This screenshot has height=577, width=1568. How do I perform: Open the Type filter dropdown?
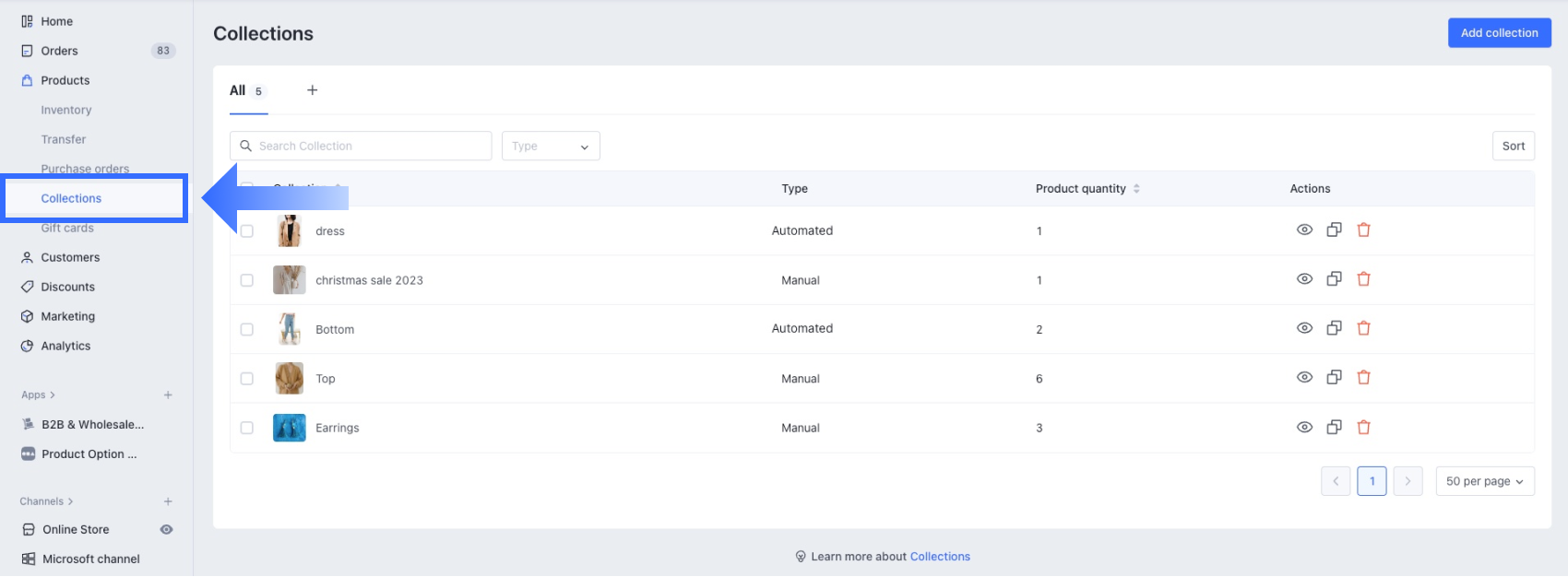(x=551, y=146)
